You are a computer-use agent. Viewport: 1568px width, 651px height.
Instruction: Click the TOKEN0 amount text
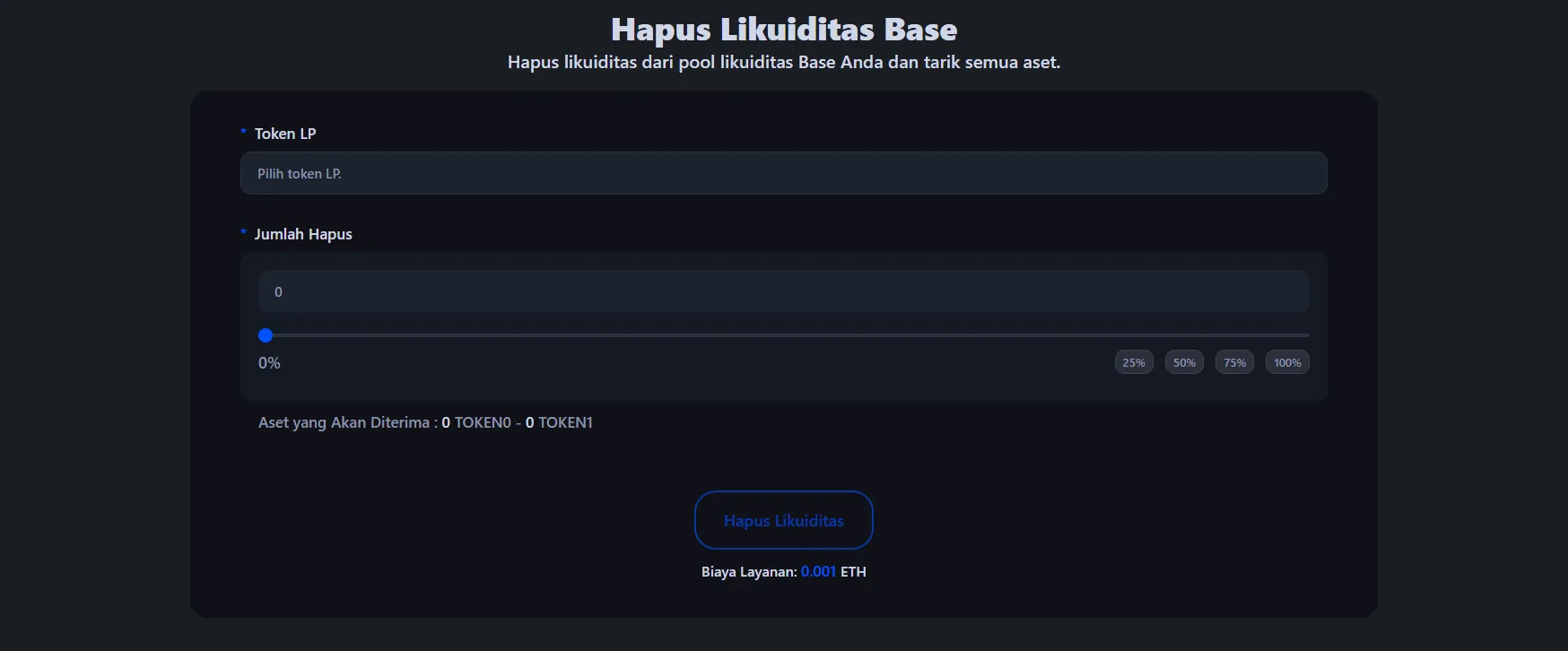pyautogui.click(x=476, y=422)
